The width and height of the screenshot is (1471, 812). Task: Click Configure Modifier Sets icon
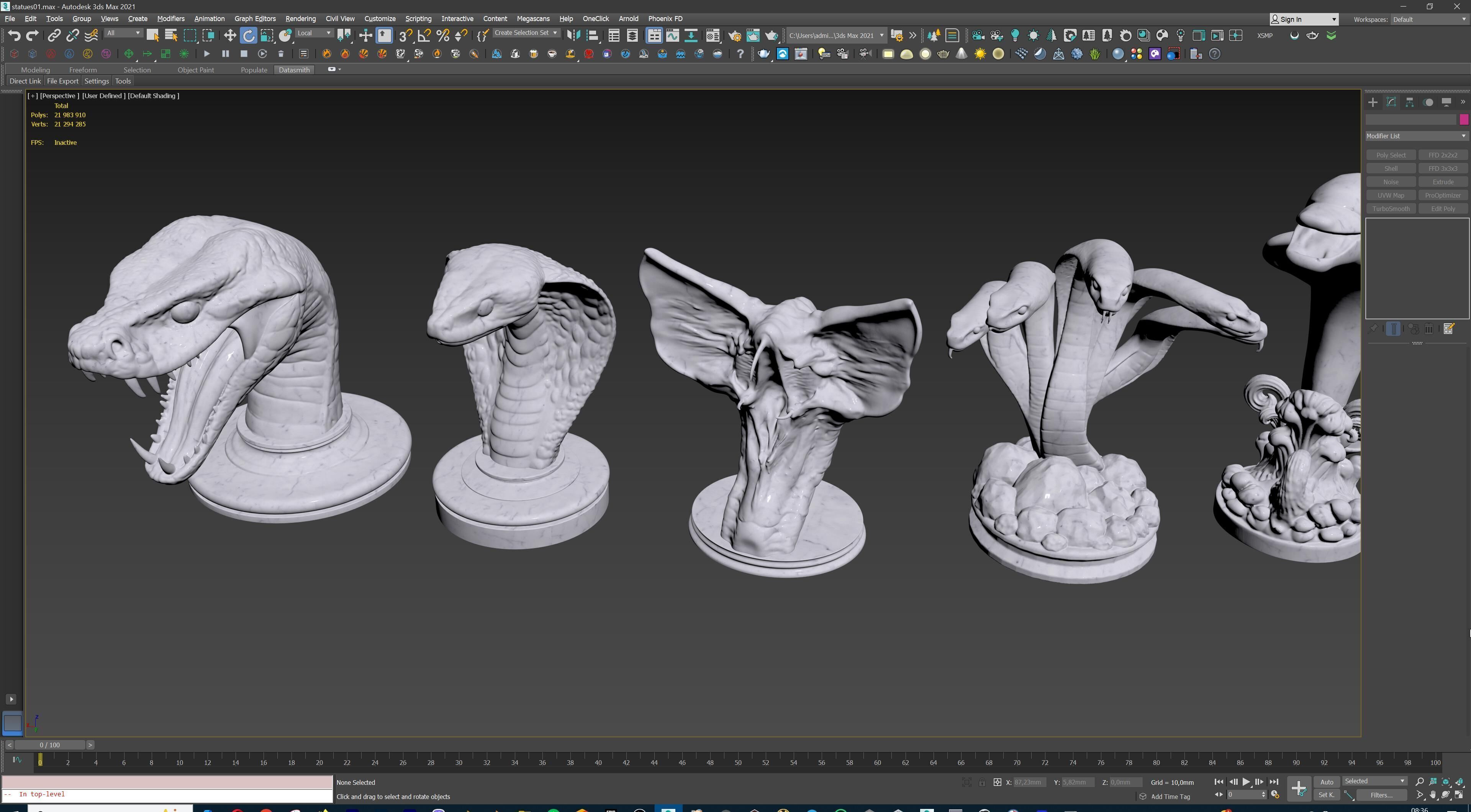coord(1448,328)
